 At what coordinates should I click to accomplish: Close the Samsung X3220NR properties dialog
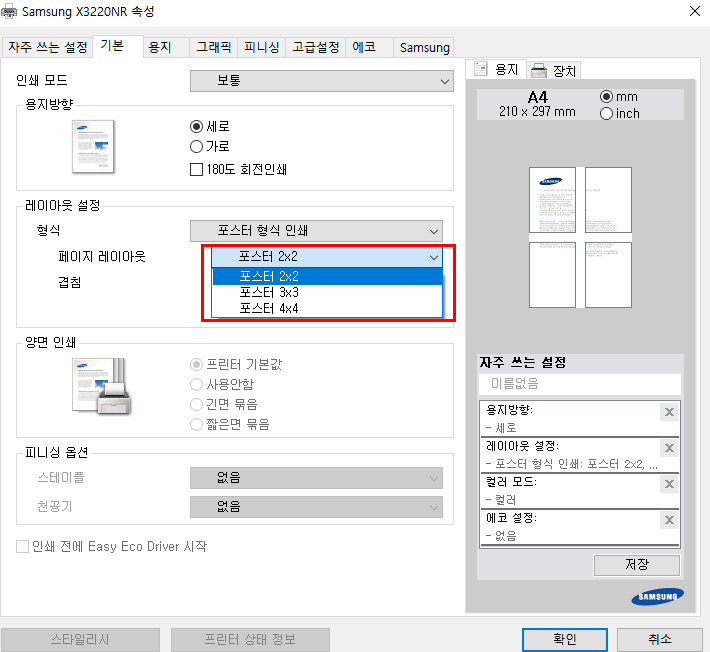[695, 11]
